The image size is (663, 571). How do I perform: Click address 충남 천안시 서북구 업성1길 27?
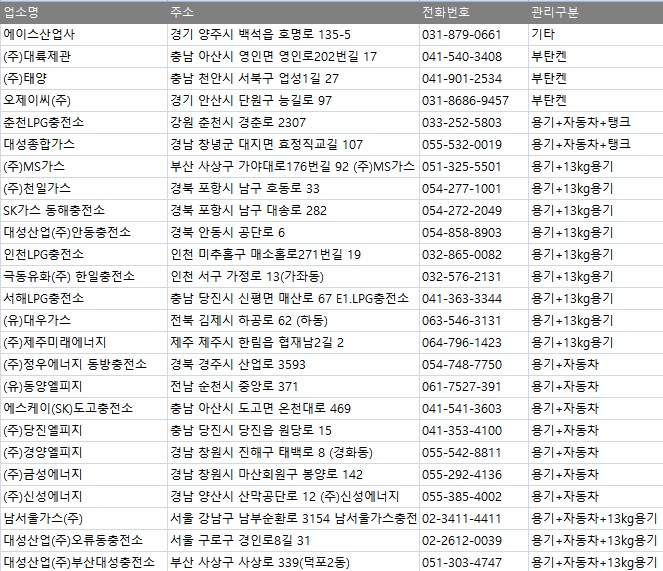(255, 79)
